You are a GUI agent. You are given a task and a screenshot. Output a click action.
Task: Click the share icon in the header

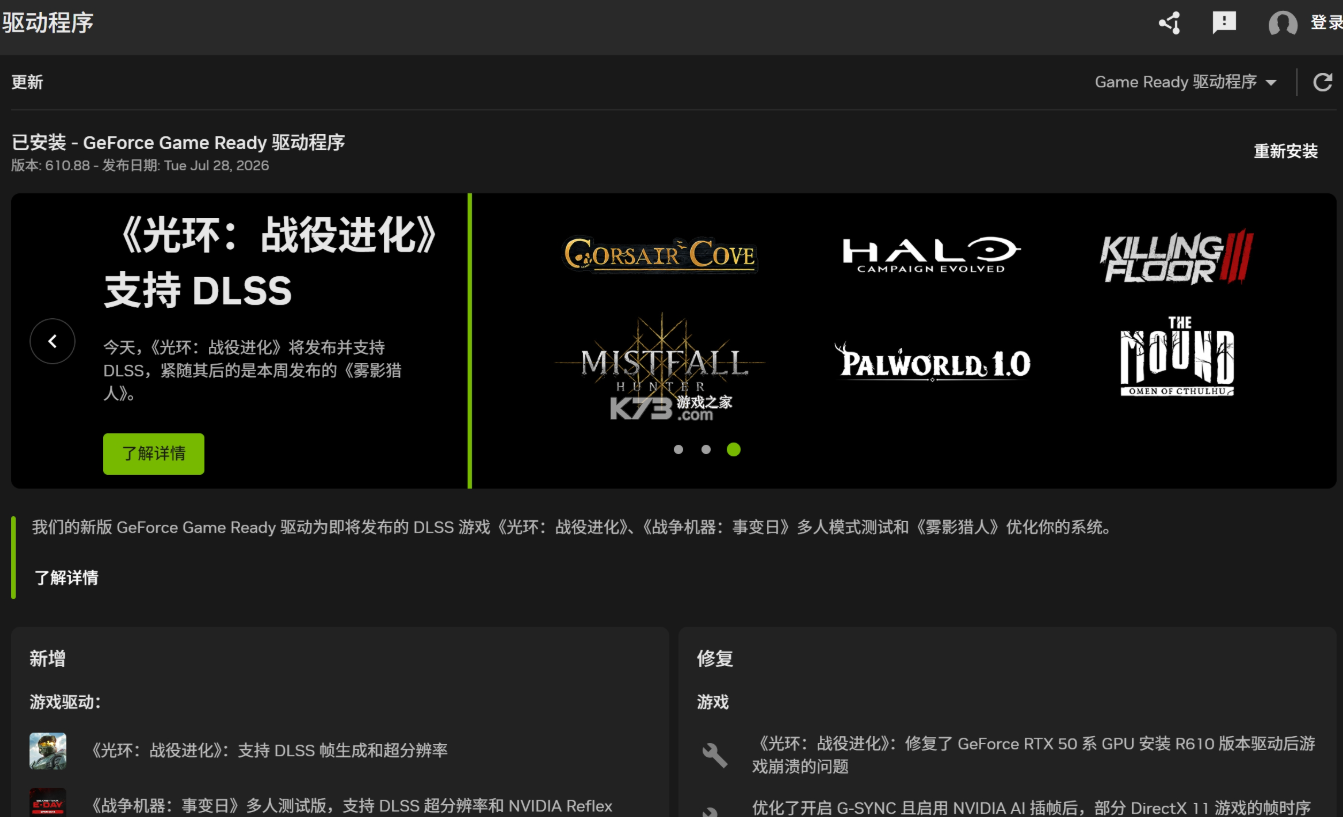1169,23
